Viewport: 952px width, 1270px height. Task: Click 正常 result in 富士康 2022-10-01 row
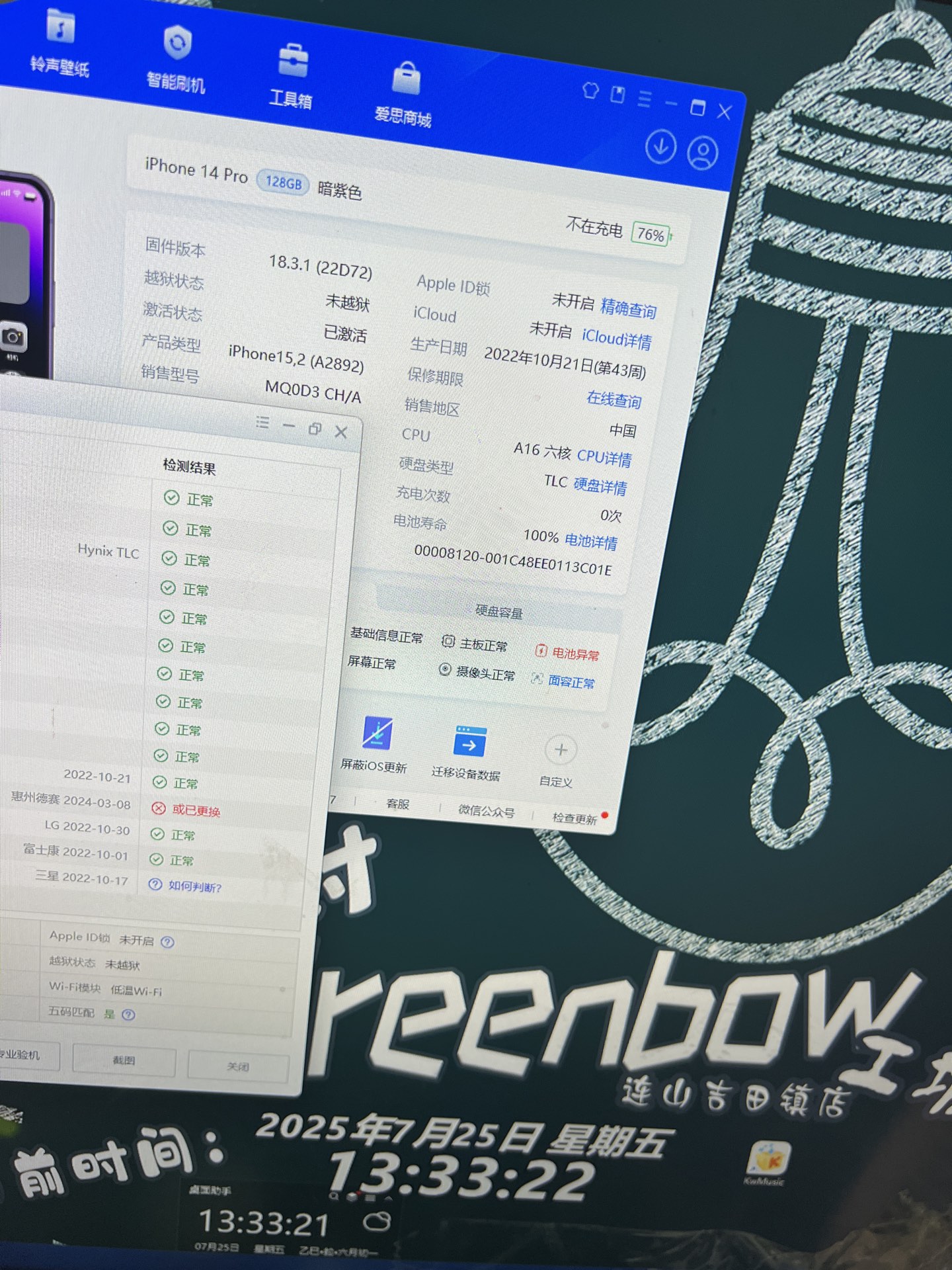click(172, 860)
